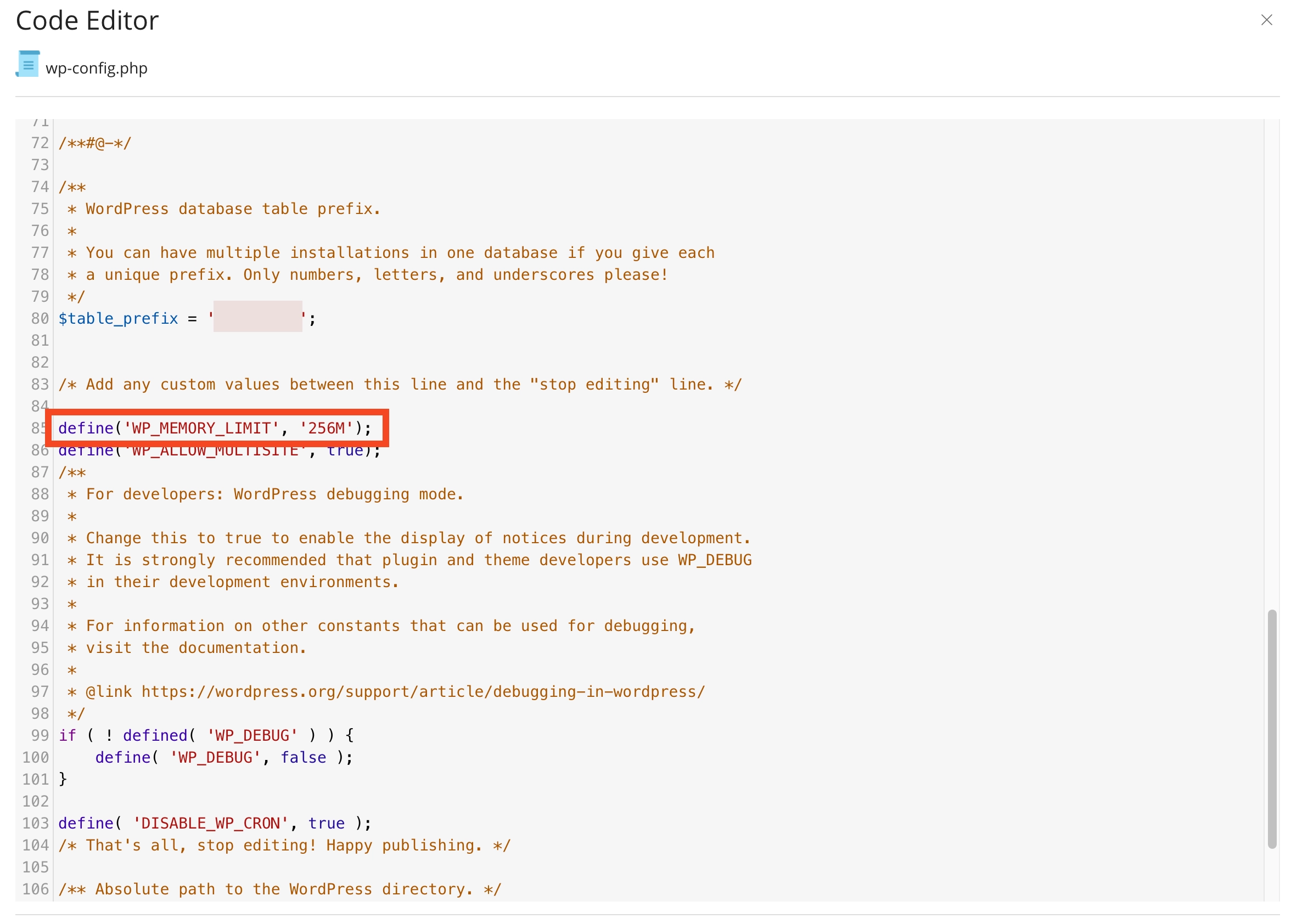The height and width of the screenshot is (924, 1291).
Task: Click the comment close */ on line 98
Action: pyautogui.click(x=76, y=713)
